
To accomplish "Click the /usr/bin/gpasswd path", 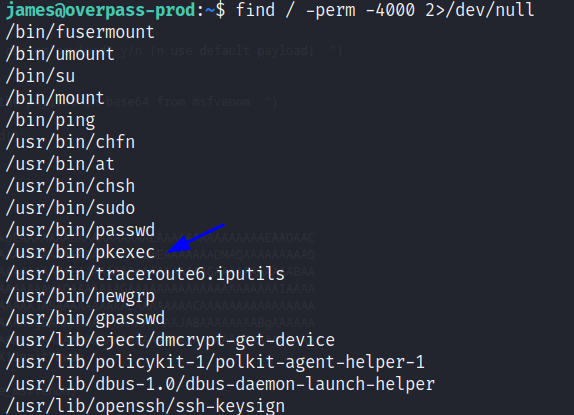I will tap(85, 318).
